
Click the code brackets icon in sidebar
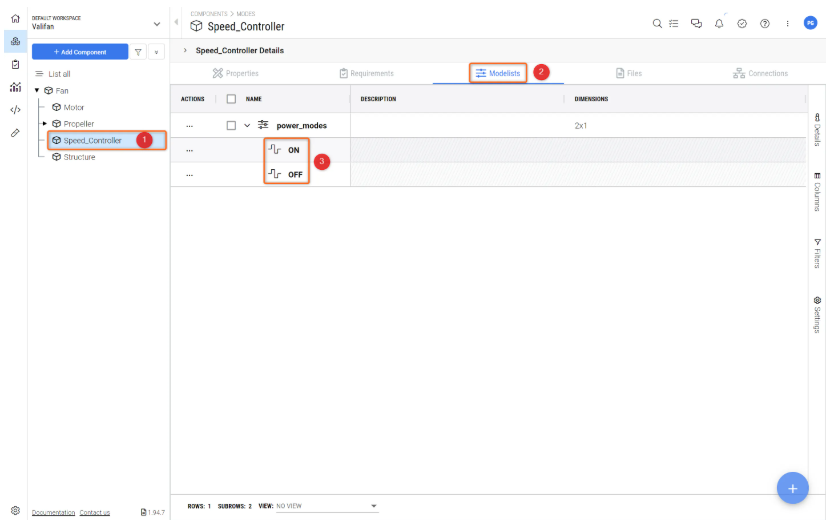pos(15,110)
